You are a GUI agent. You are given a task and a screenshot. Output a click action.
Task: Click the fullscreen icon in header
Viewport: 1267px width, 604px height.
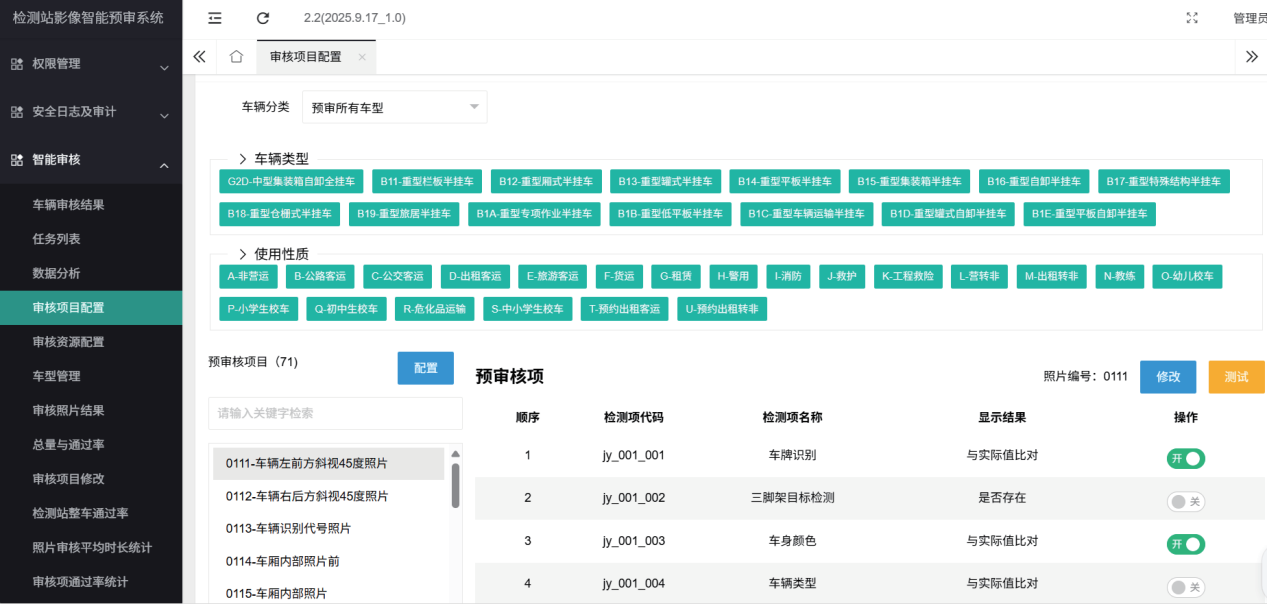pyautogui.click(x=1192, y=18)
